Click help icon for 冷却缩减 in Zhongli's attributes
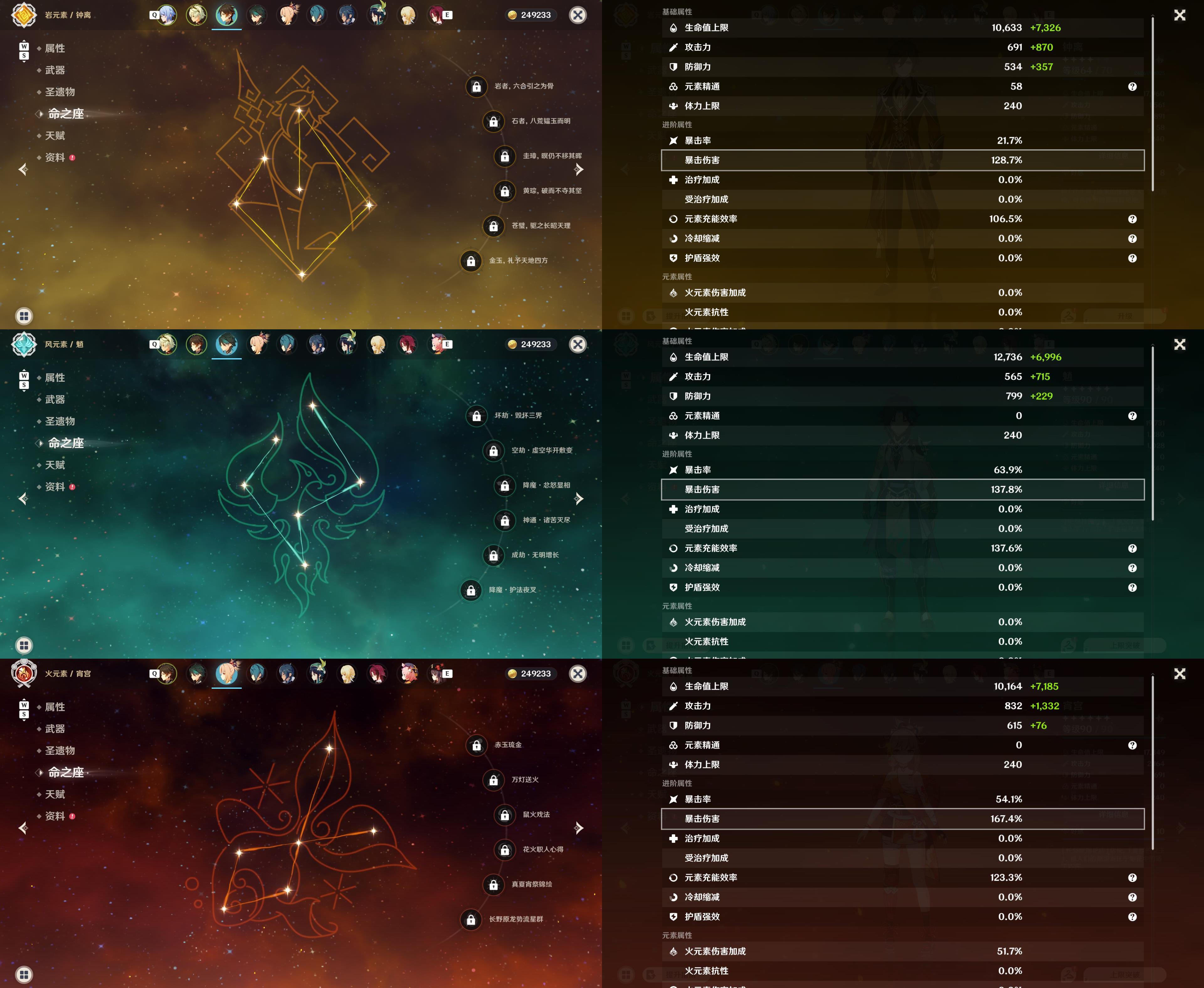1204x988 pixels. (x=1132, y=238)
